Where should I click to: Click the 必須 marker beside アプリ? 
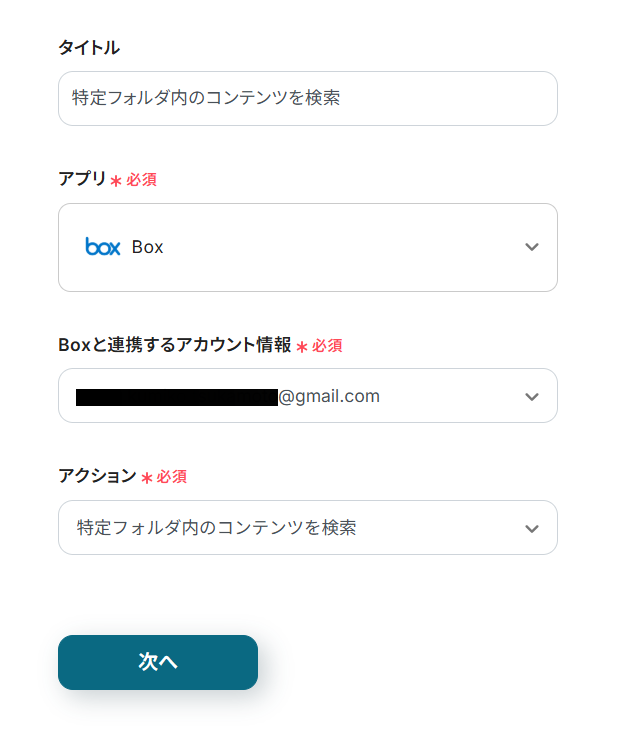tap(141, 180)
